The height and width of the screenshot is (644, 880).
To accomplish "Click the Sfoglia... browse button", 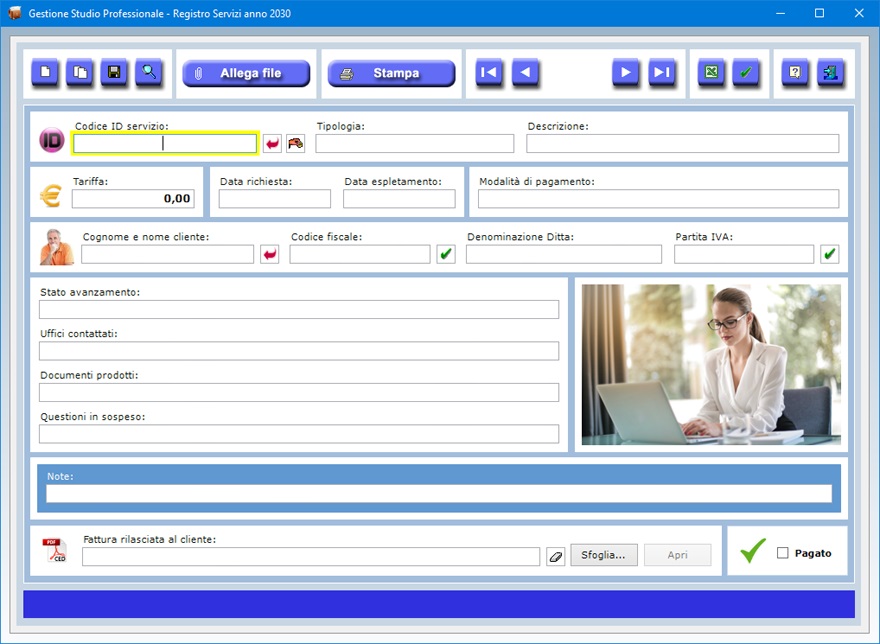I will click(x=604, y=555).
